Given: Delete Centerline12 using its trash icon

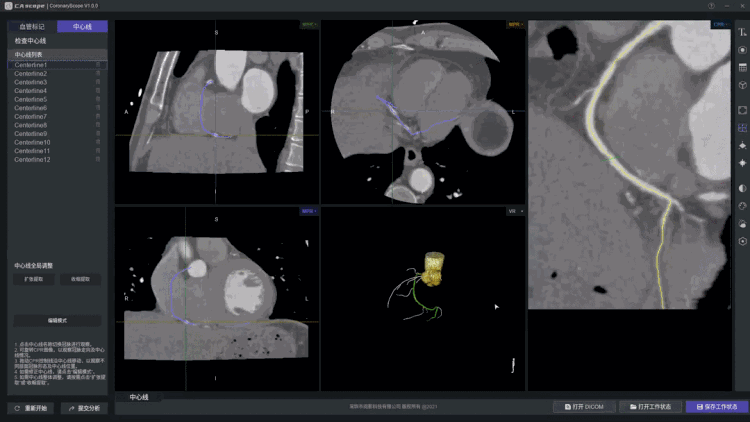Looking at the screenshot, I should tap(98, 159).
